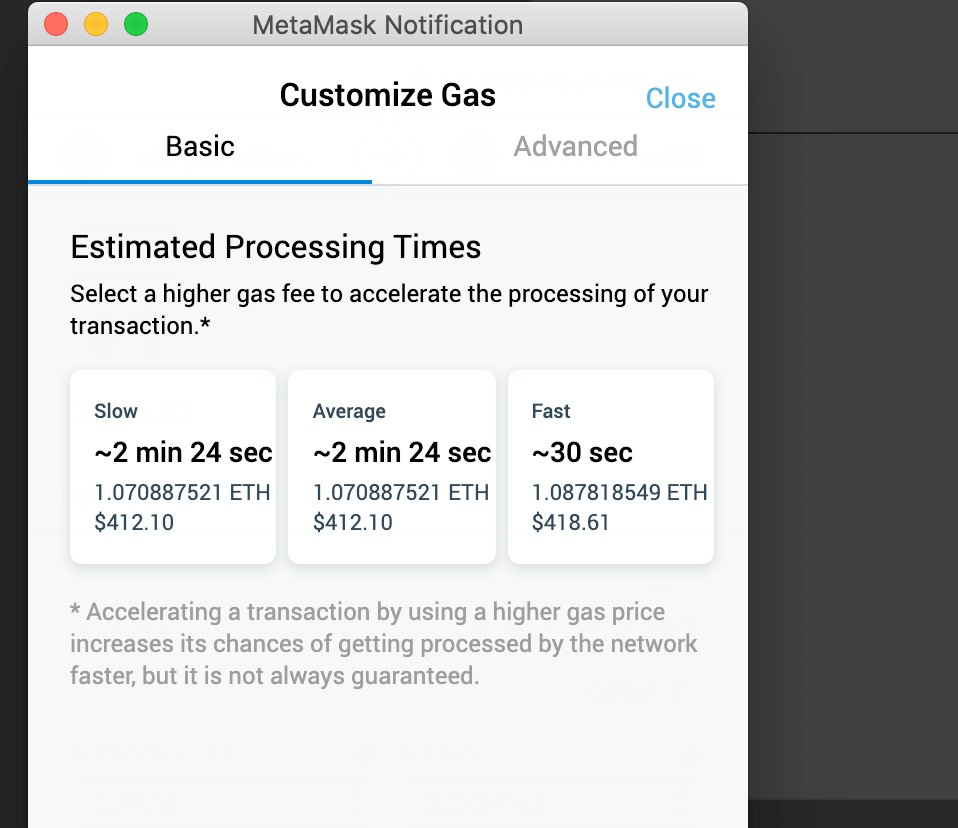Image resolution: width=958 pixels, height=828 pixels.
Task: Click the Customize Gas heading
Action: (x=387, y=95)
